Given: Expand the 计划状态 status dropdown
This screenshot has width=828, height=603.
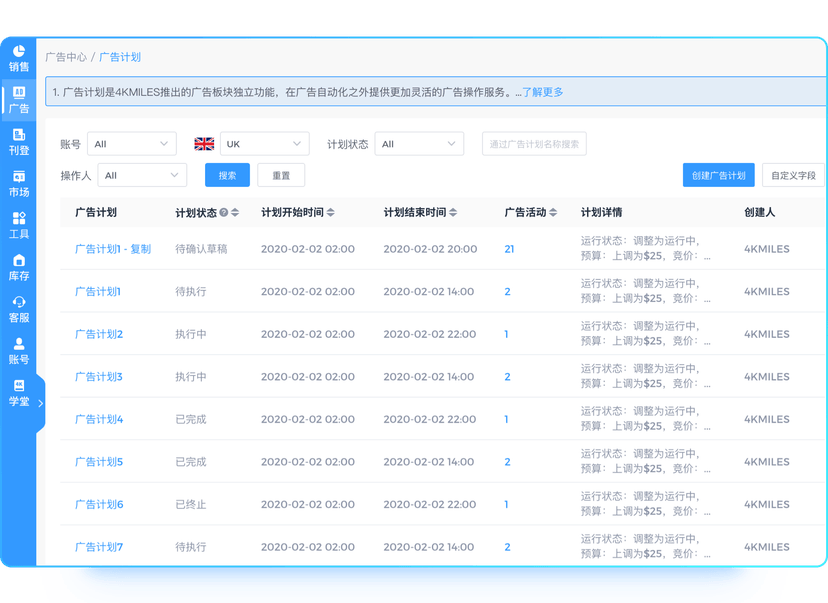Looking at the screenshot, I should coord(419,144).
